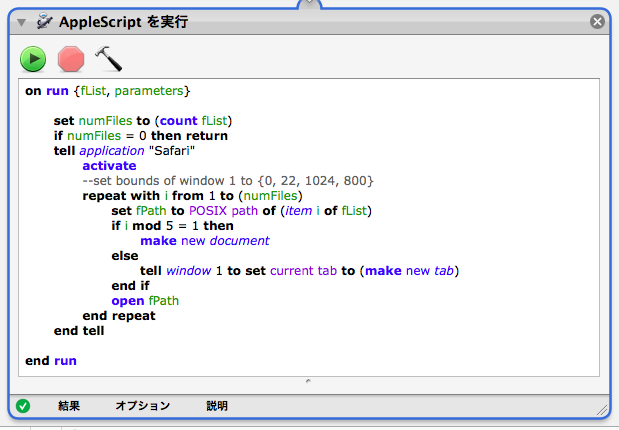Click the AppleScript action icon in header

44,21
